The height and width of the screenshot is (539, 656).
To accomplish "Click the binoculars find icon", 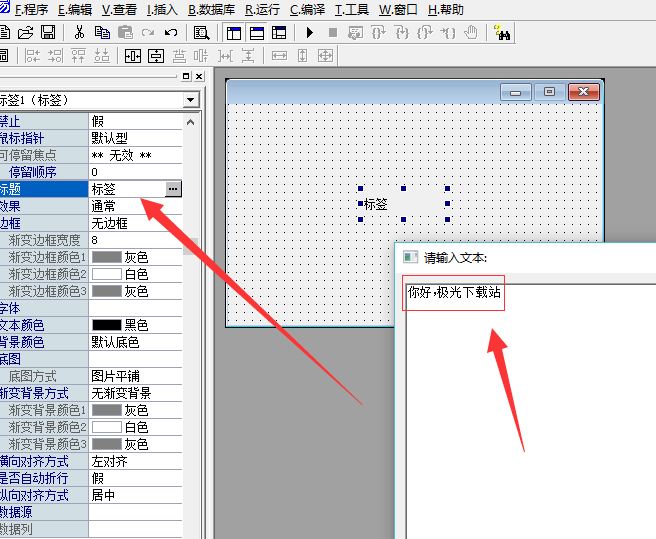I will click(502, 33).
